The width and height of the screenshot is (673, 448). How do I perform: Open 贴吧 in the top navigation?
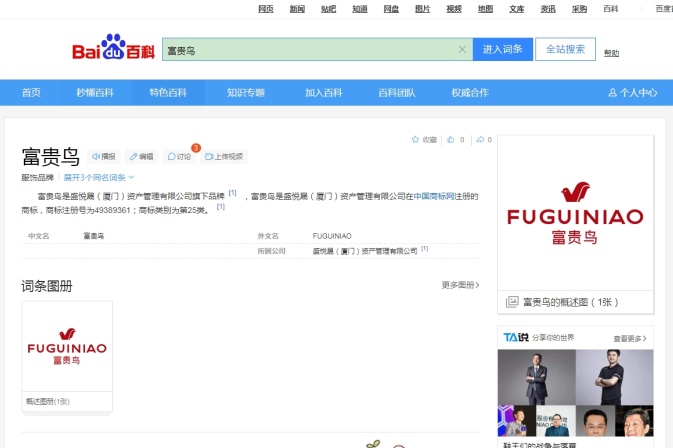click(328, 9)
